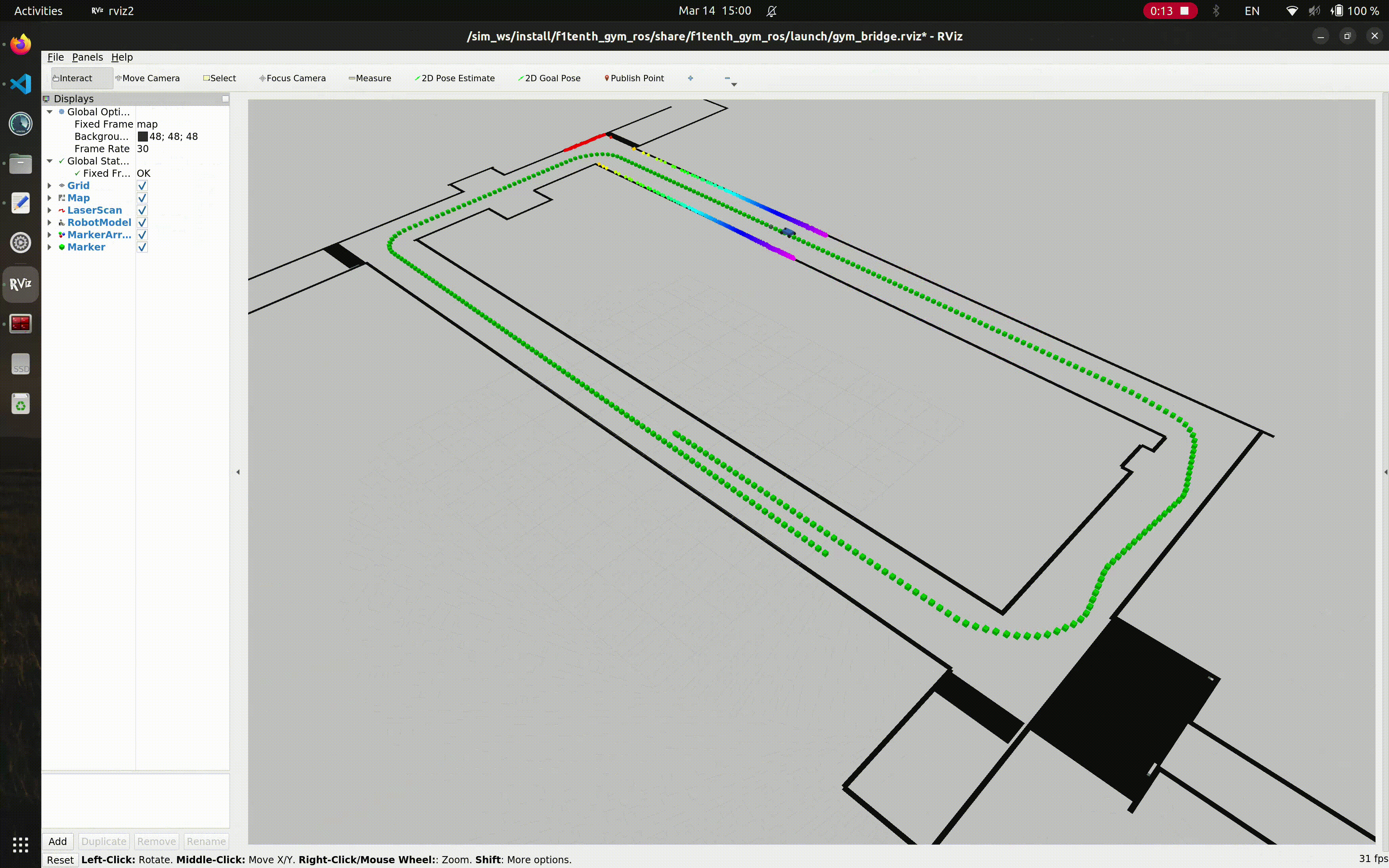Activate the Focus Camera tool
This screenshot has width=1389, height=868.
coord(292,78)
